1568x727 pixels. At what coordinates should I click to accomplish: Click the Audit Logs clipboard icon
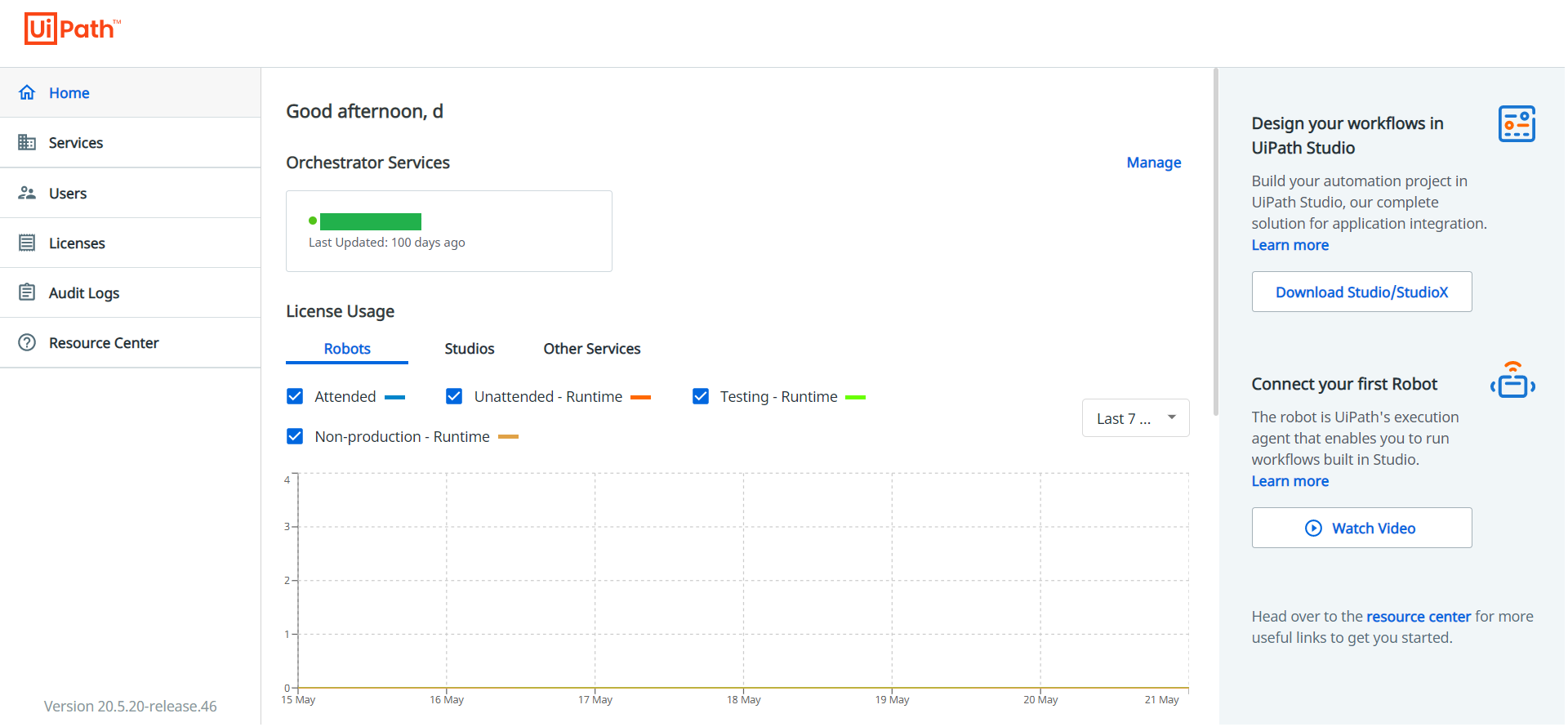27,292
